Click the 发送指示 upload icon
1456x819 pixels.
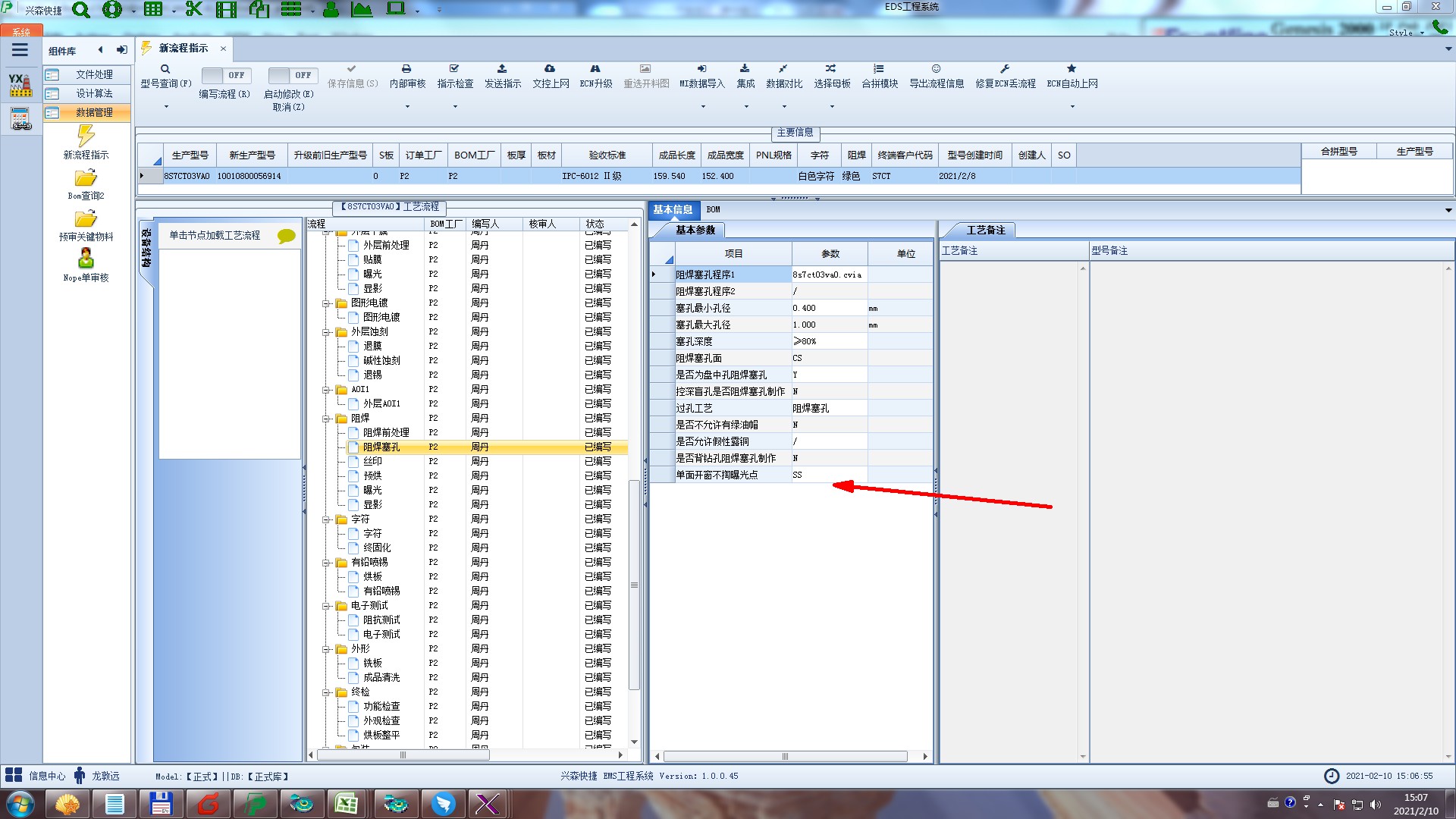[x=502, y=69]
